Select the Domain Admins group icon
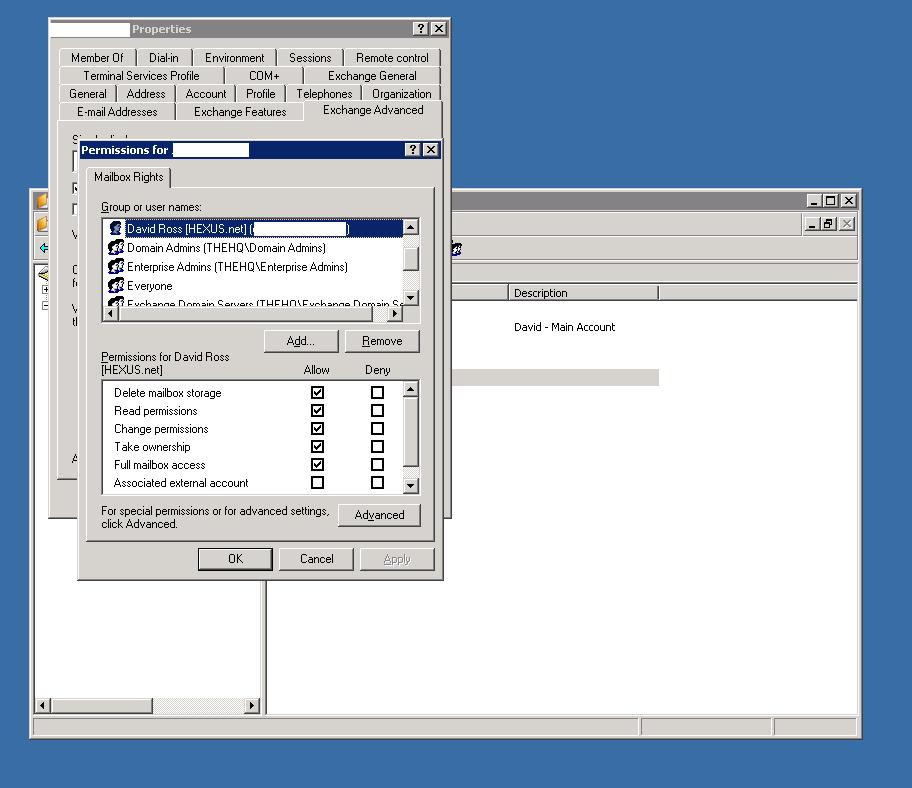The height and width of the screenshot is (788, 912). pos(115,248)
